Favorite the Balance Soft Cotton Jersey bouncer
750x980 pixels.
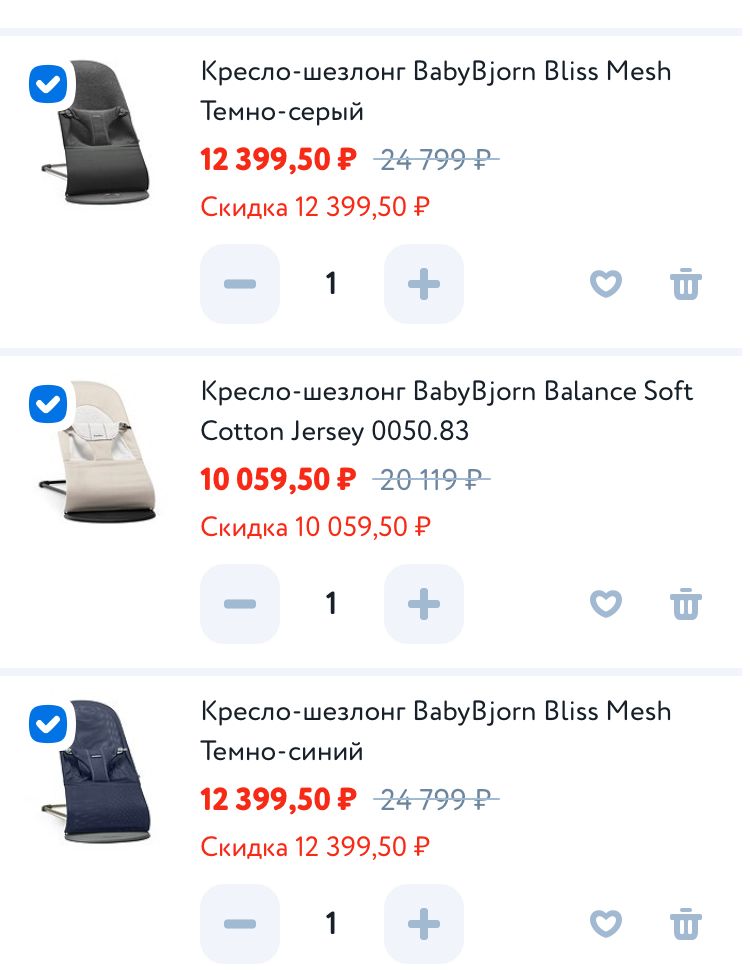point(605,604)
